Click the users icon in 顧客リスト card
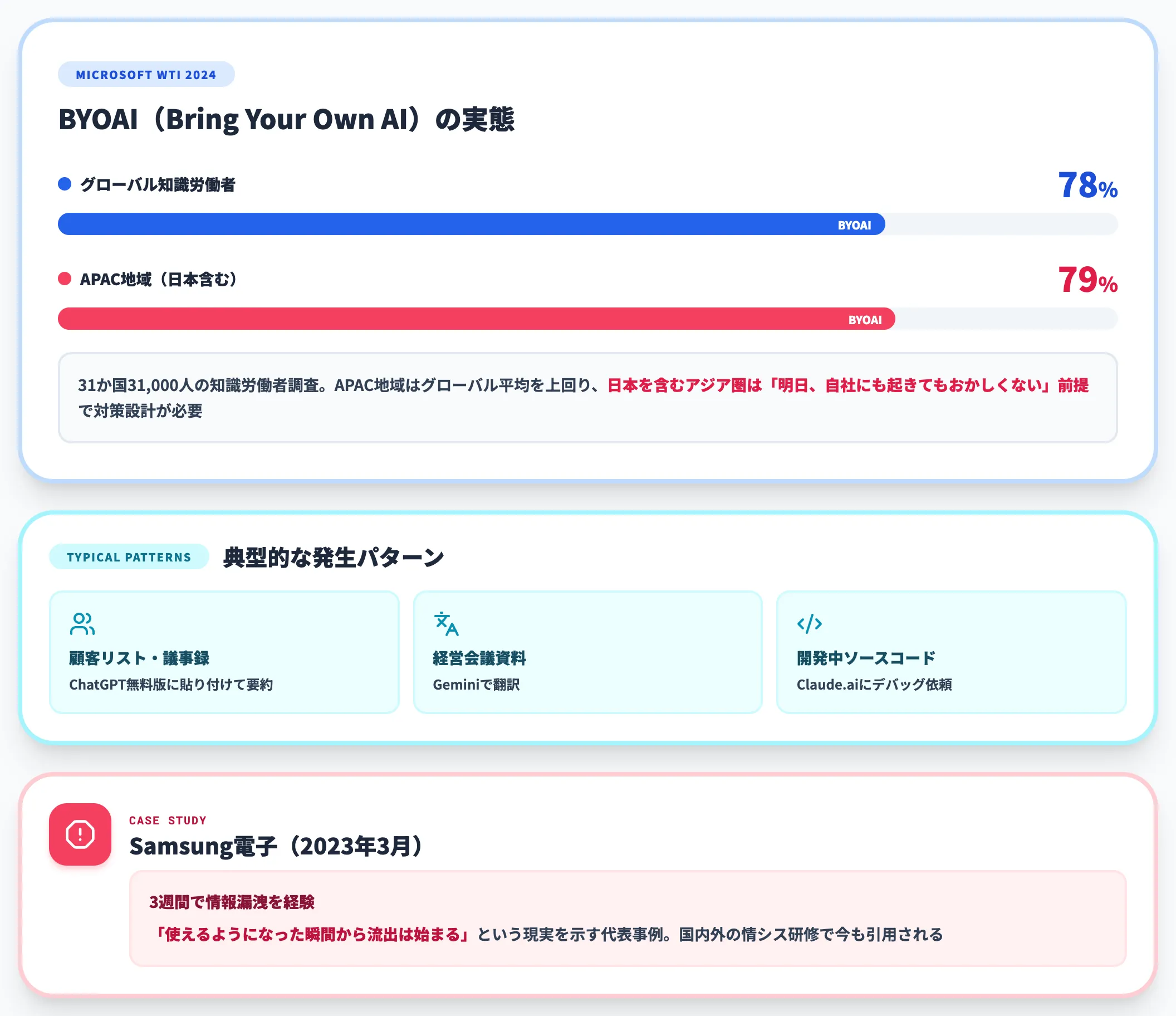The width and height of the screenshot is (1176, 1016). [x=82, y=623]
